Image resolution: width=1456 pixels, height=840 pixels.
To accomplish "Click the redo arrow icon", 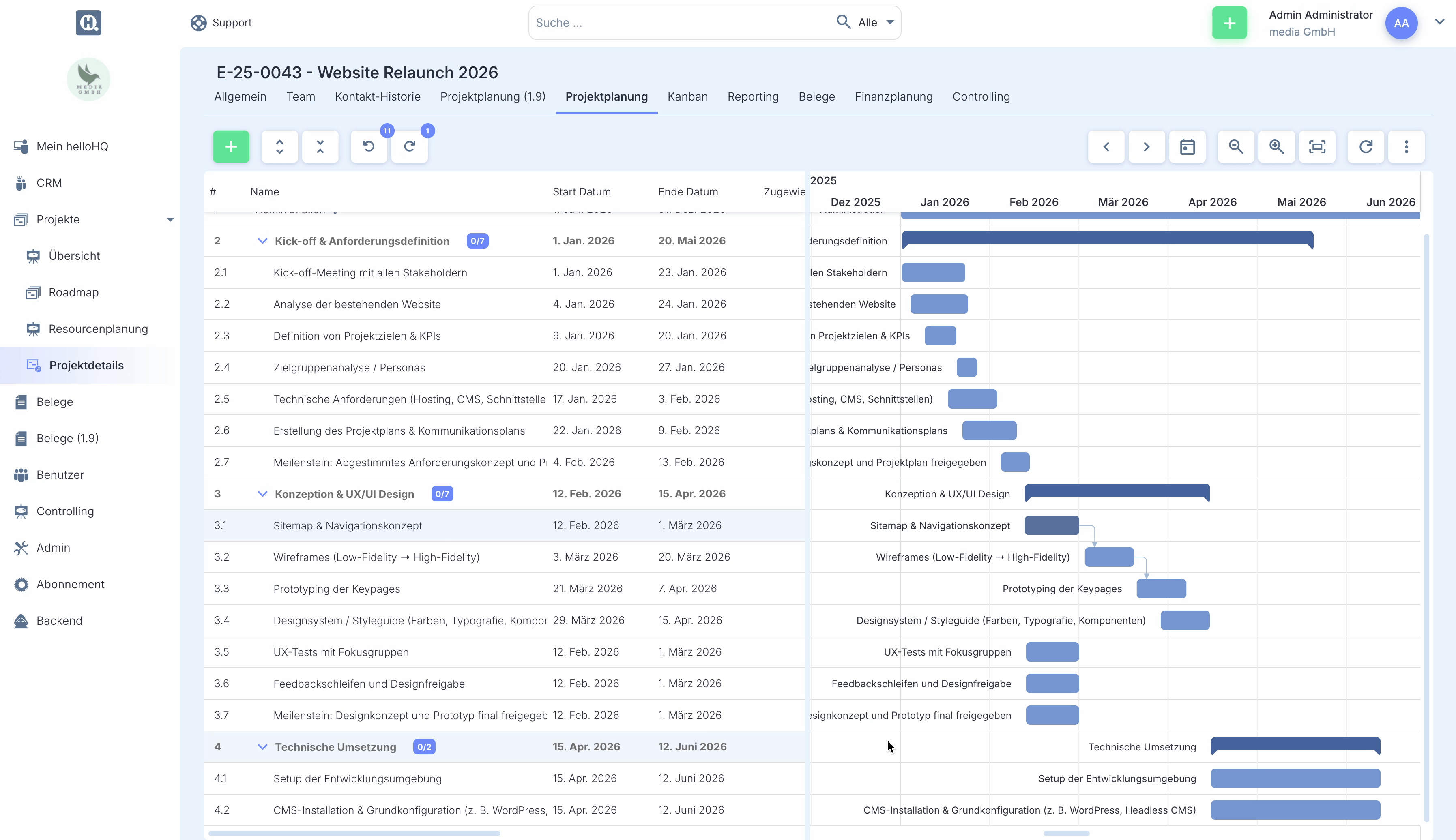I will coord(409,146).
